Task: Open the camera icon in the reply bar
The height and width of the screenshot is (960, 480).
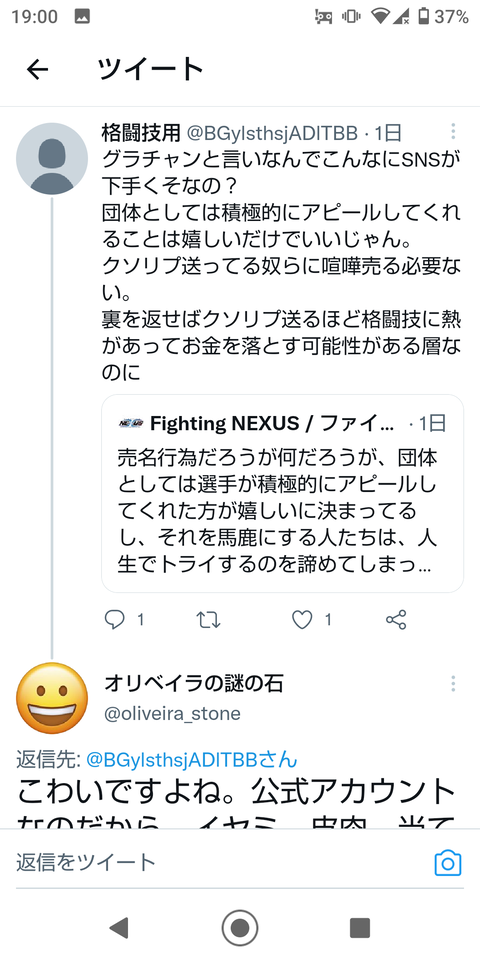Action: [448, 863]
